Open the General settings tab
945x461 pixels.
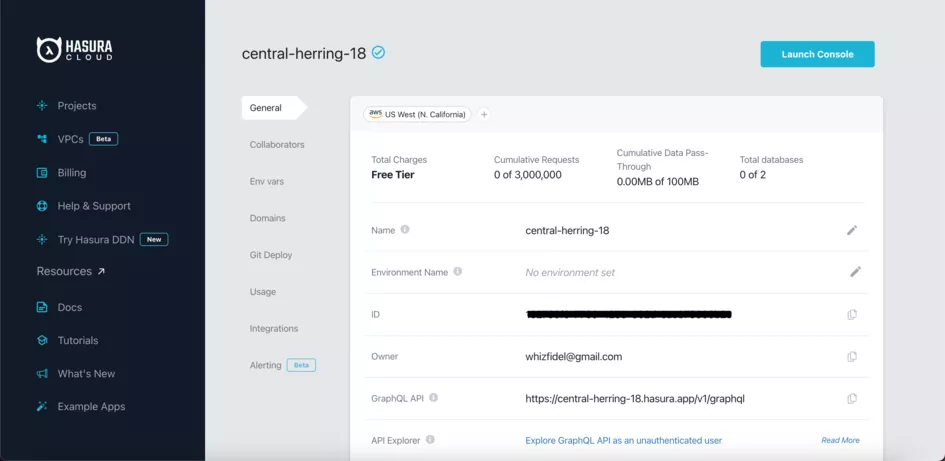274,108
